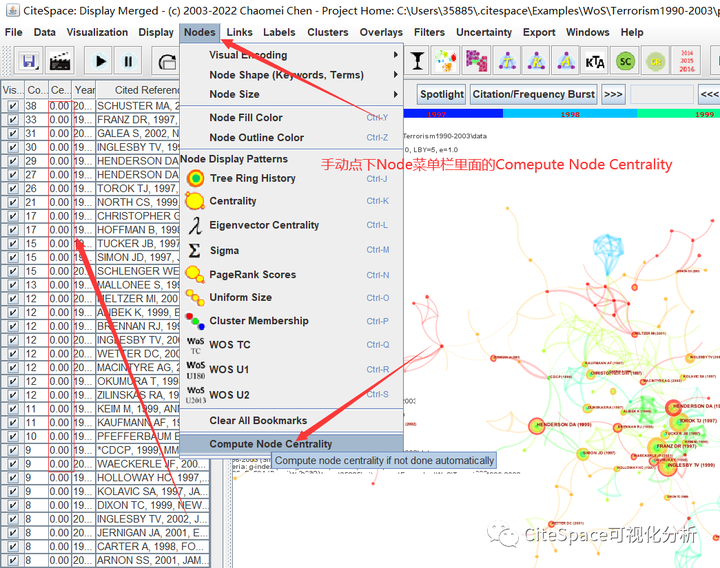
Task: Select PageRank Scores node pattern
Action: pyautogui.click(x=292, y=275)
